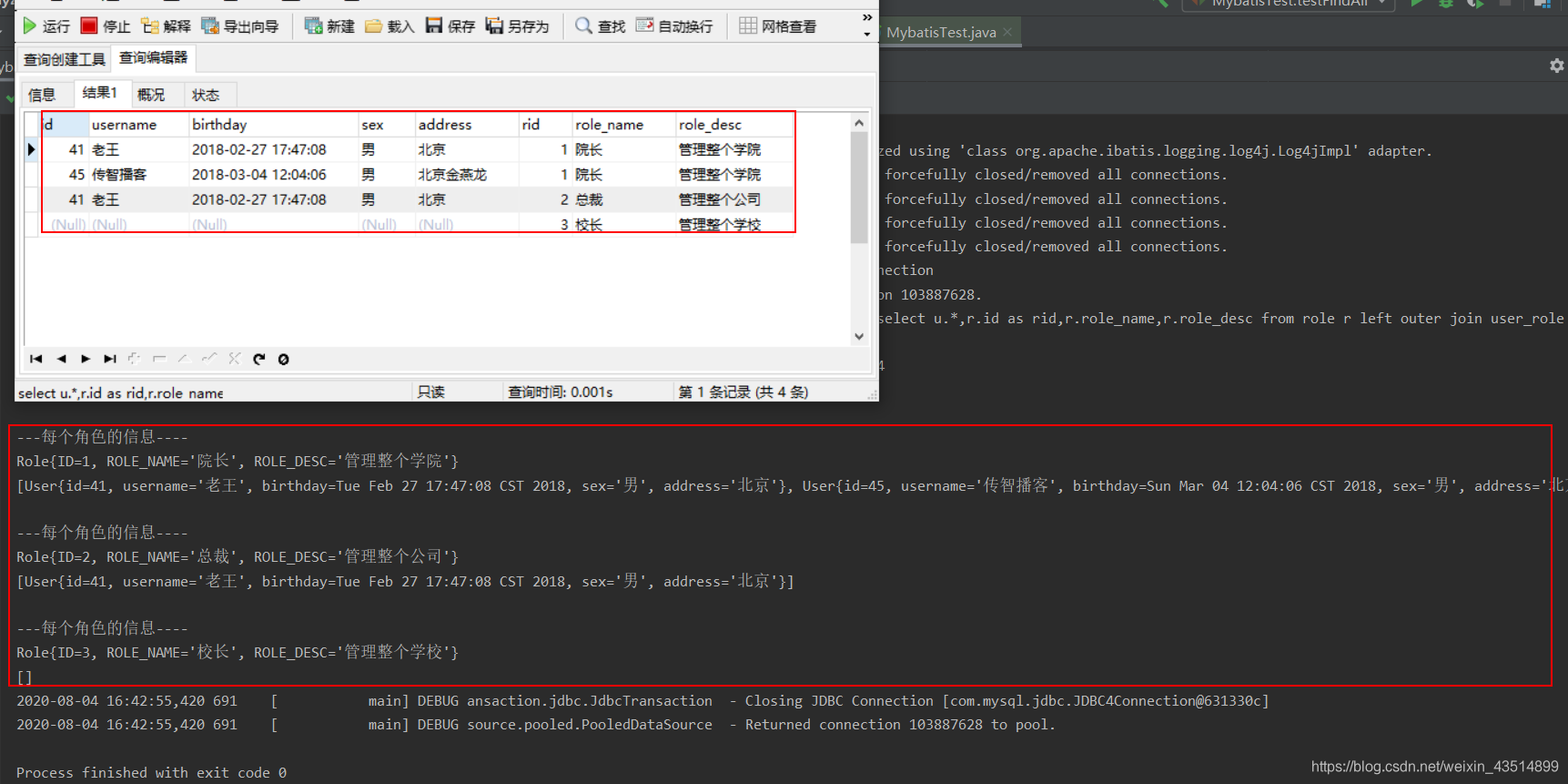Open MybatisTest.testFindAll run configuration dropdown
Image resolution: width=1568 pixels, height=784 pixels.
coord(1288,4)
